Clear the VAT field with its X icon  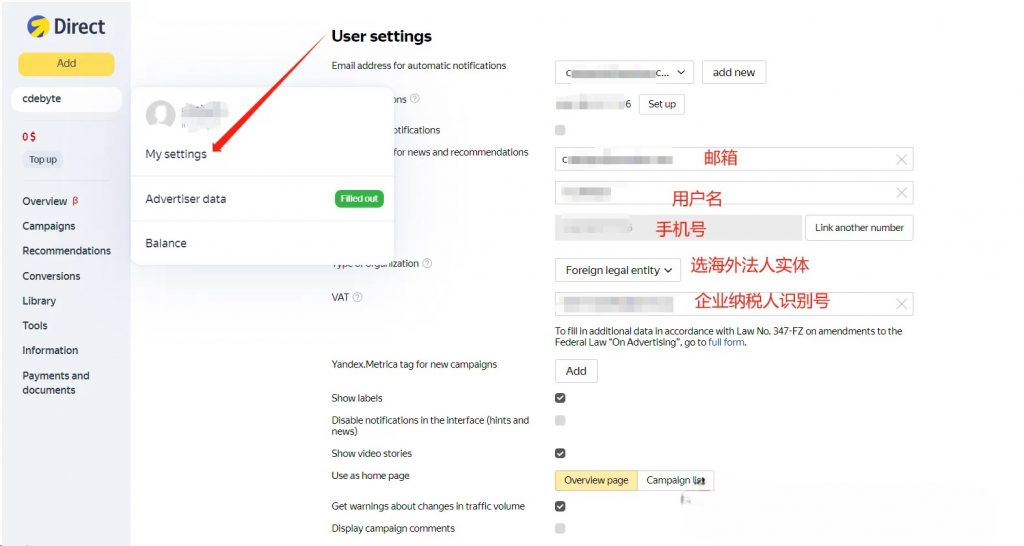(901, 304)
